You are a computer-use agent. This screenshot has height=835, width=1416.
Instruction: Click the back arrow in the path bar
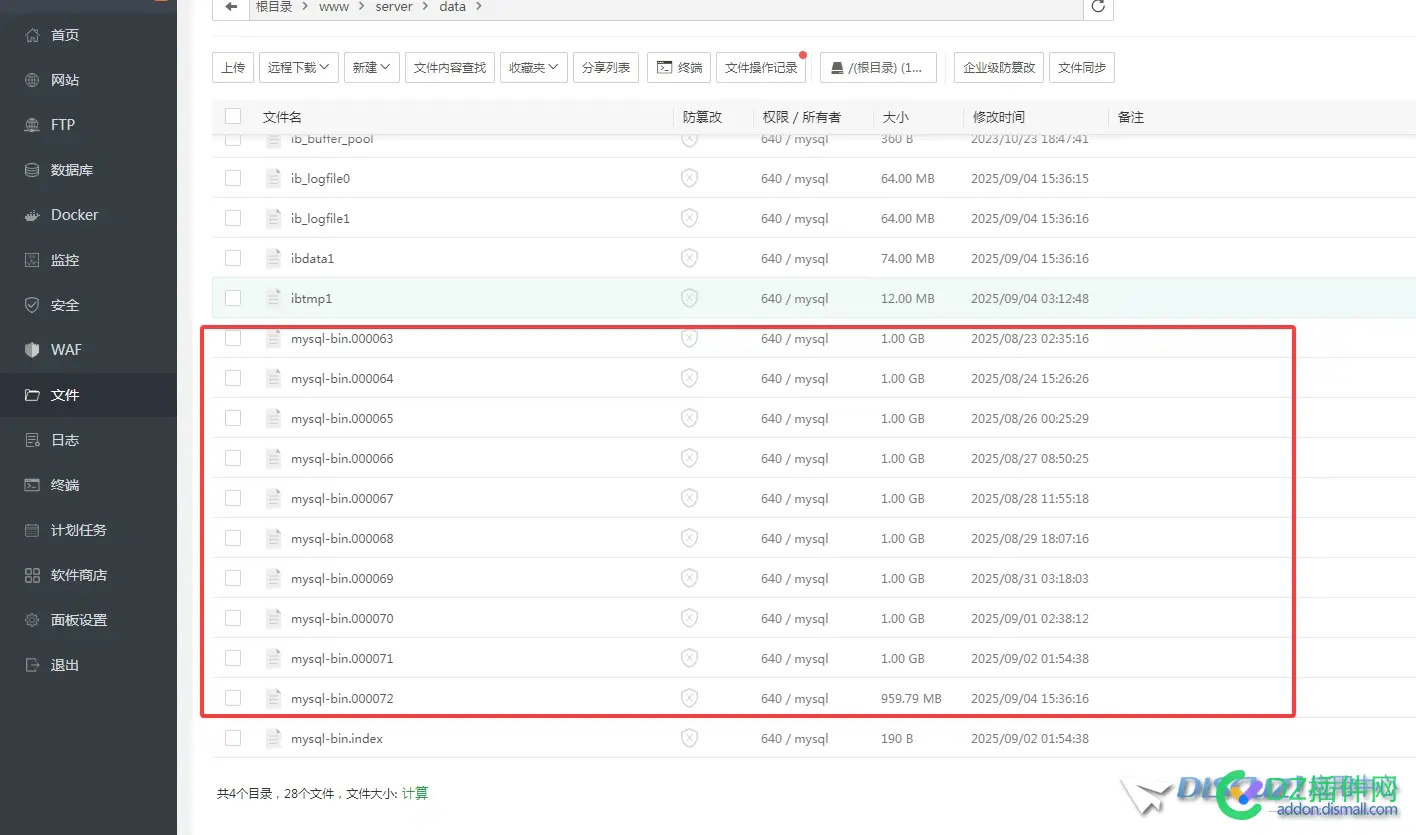click(x=230, y=7)
